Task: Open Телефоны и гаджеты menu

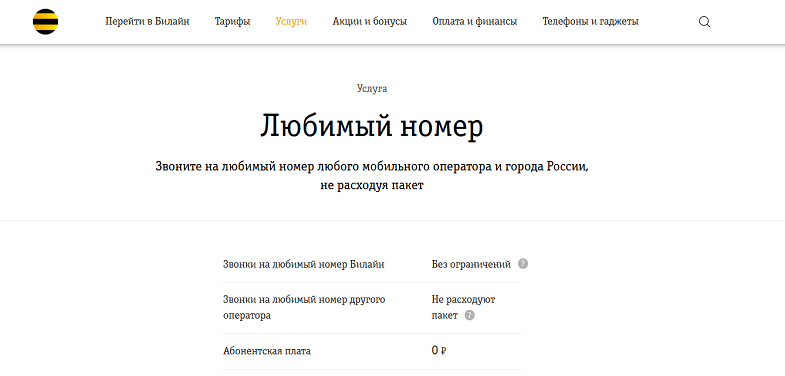Action: pyautogui.click(x=590, y=22)
